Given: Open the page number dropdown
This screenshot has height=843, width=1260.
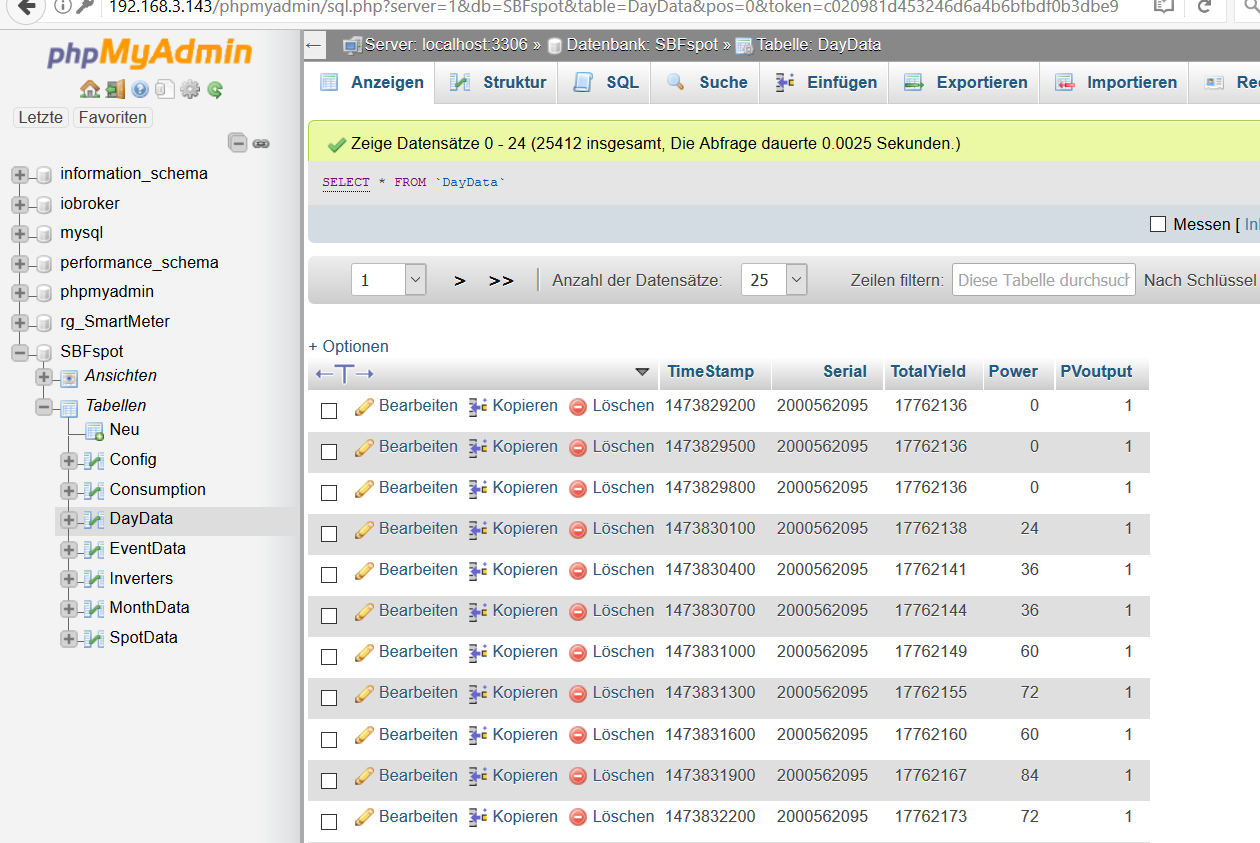Looking at the screenshot, I should pos(389,280).
